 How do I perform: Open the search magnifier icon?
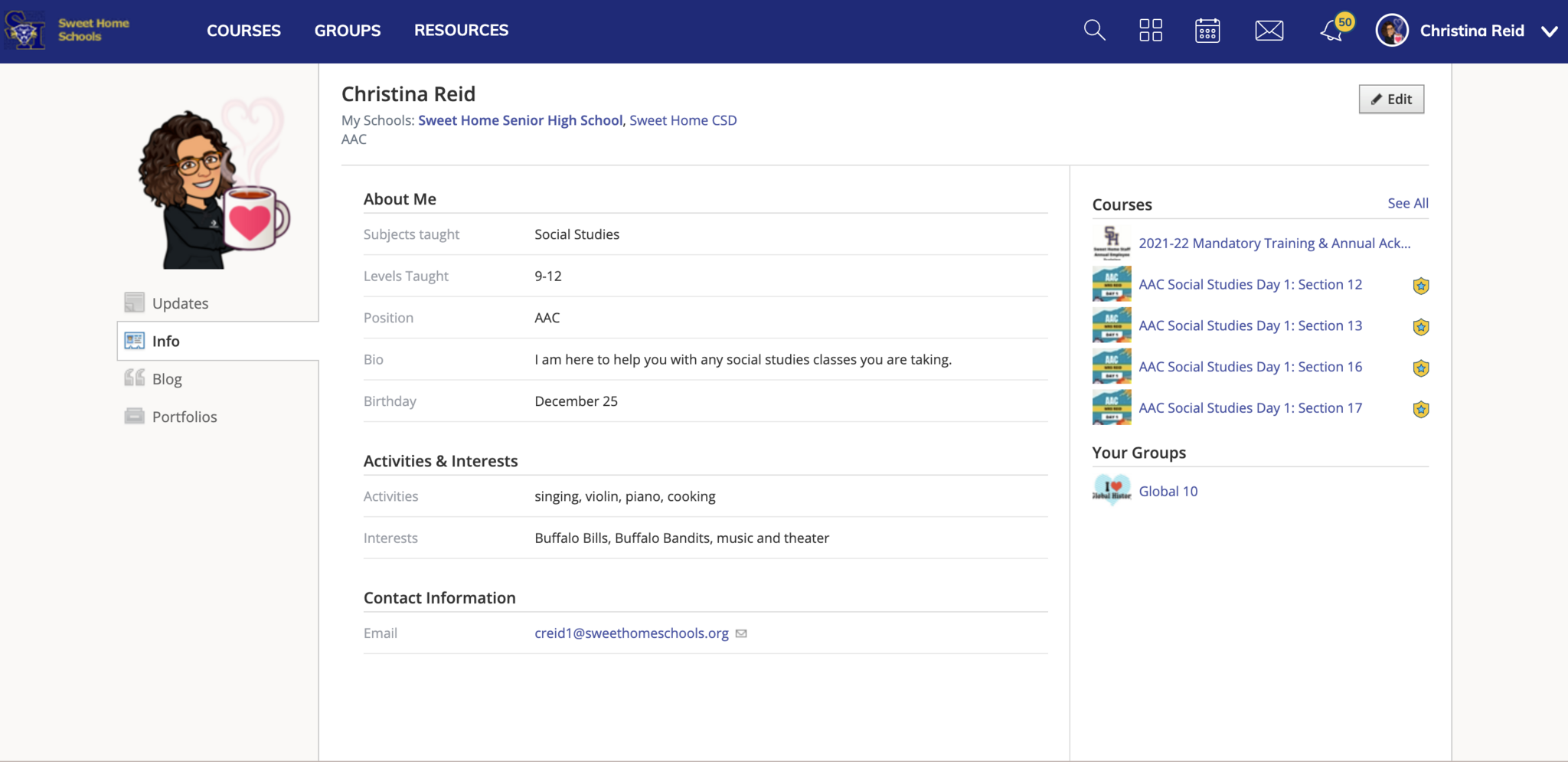(1094, 31)
